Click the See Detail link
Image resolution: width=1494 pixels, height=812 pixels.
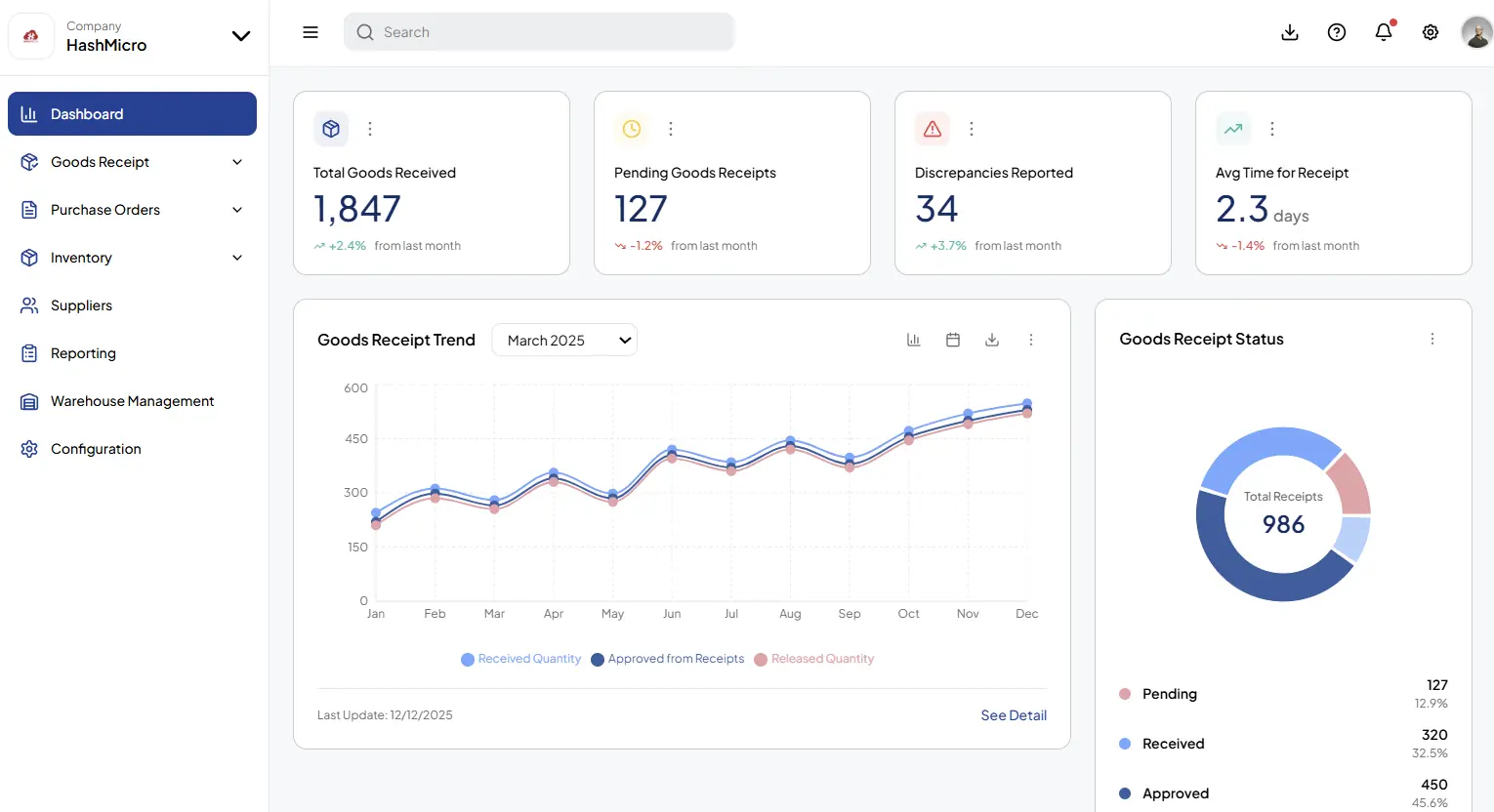click(x=1013, y=715)
